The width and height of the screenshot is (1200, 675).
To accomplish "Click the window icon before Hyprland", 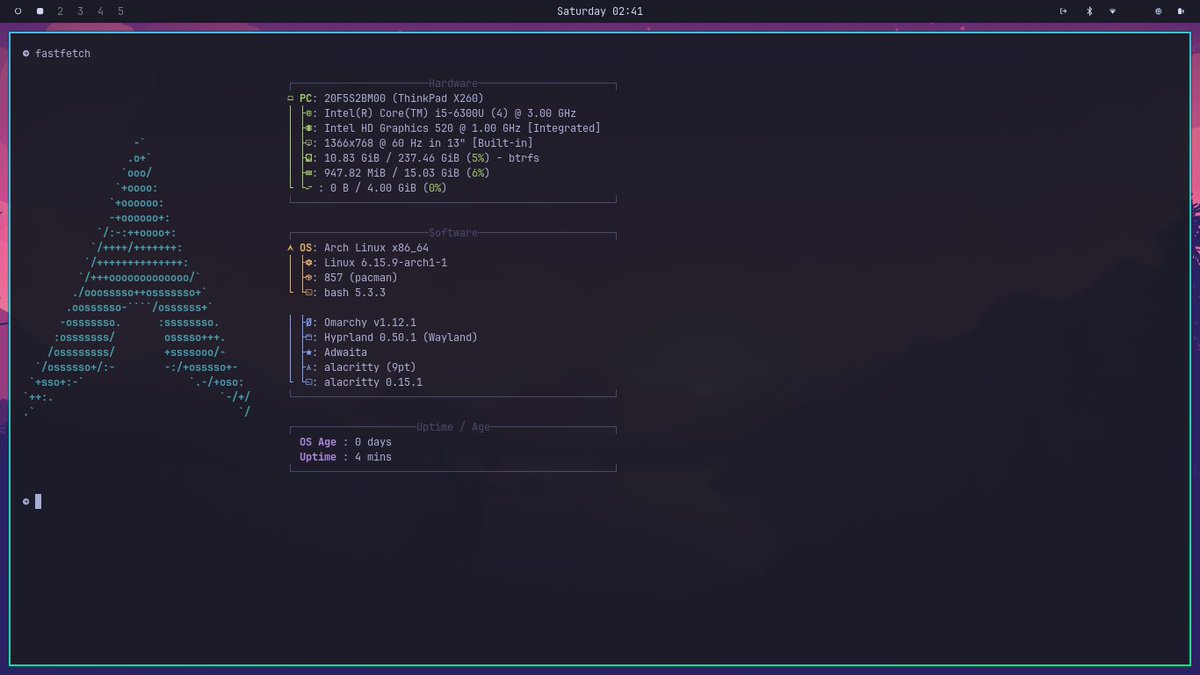I will (x=309, y=338).
